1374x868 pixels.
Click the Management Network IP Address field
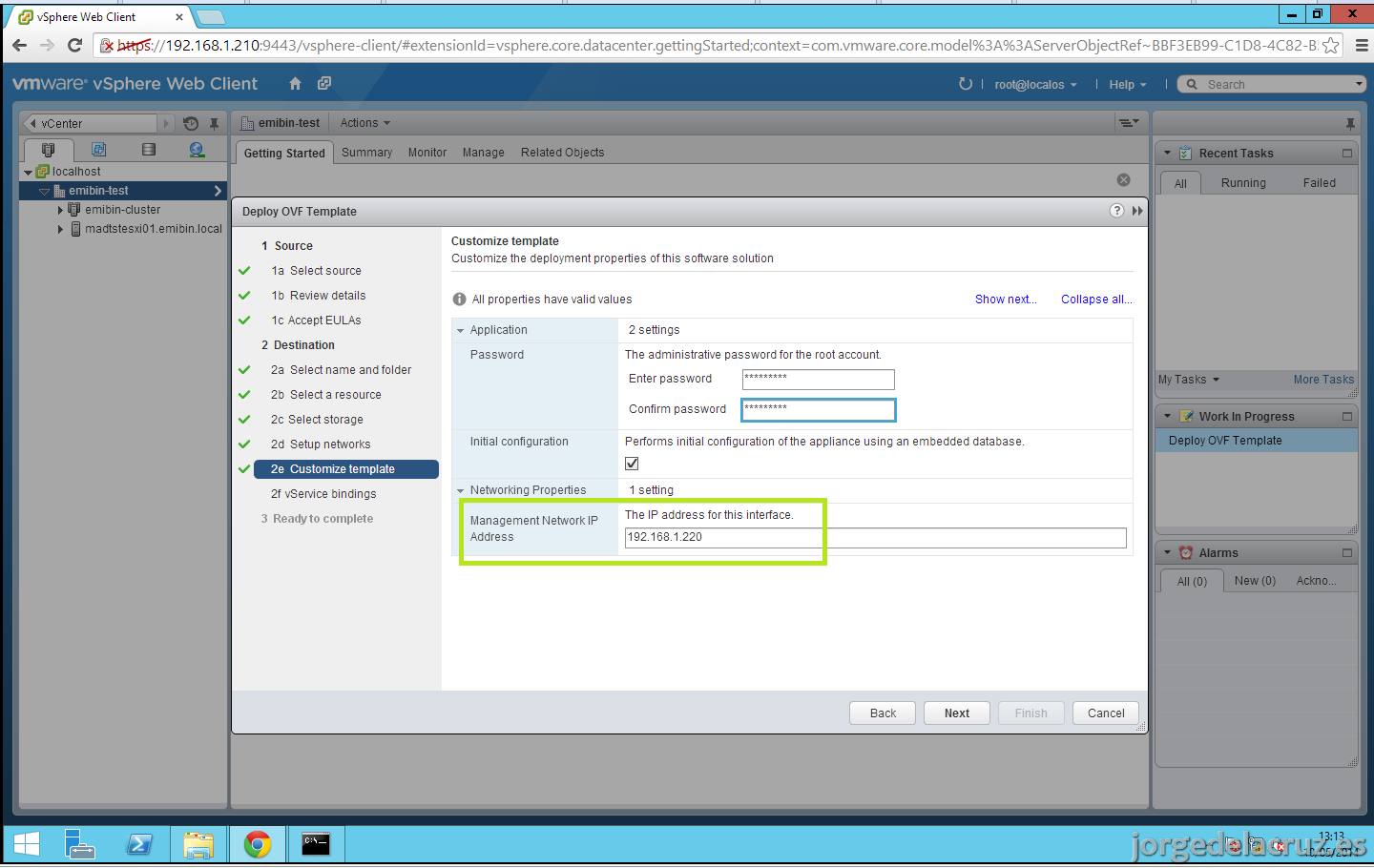[876, 538]
